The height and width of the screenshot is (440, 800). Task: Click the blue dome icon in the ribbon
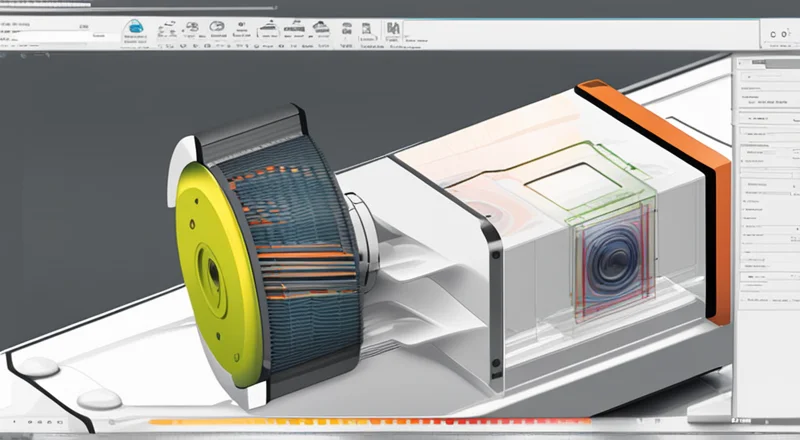(x=132, y=27)
